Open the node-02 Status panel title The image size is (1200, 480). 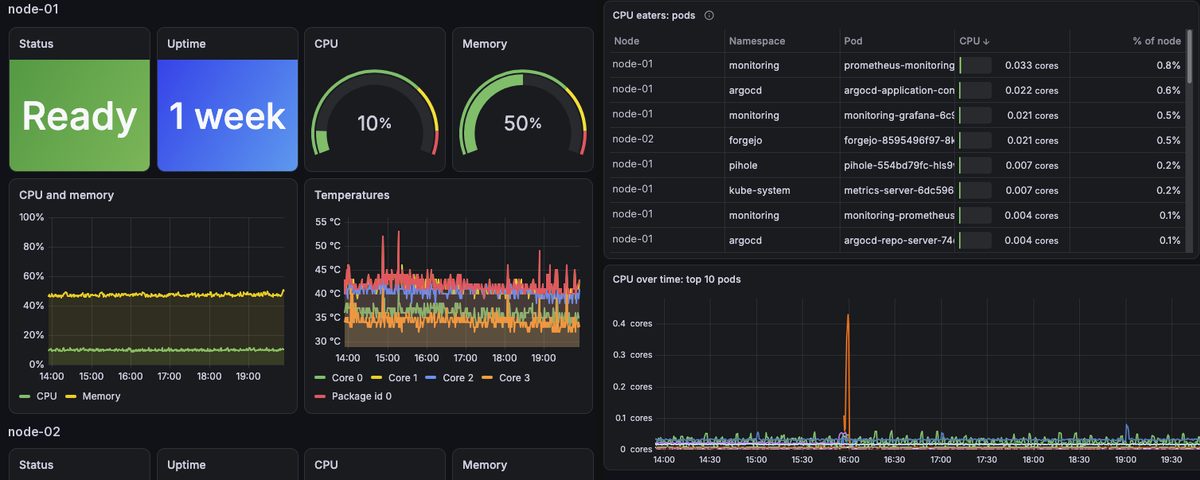(37, 465)
